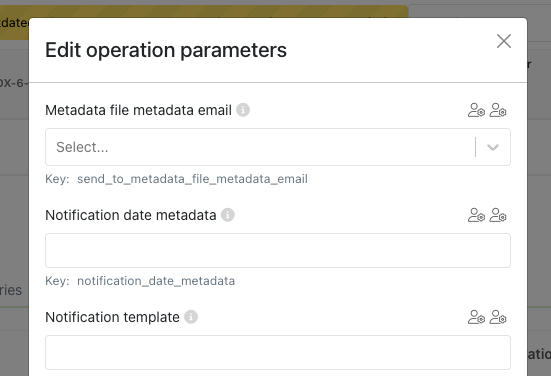Focus the Notification date metadata input field
Image resolution: width=551 pixels, height=376 pixels.
coord(278,251)
